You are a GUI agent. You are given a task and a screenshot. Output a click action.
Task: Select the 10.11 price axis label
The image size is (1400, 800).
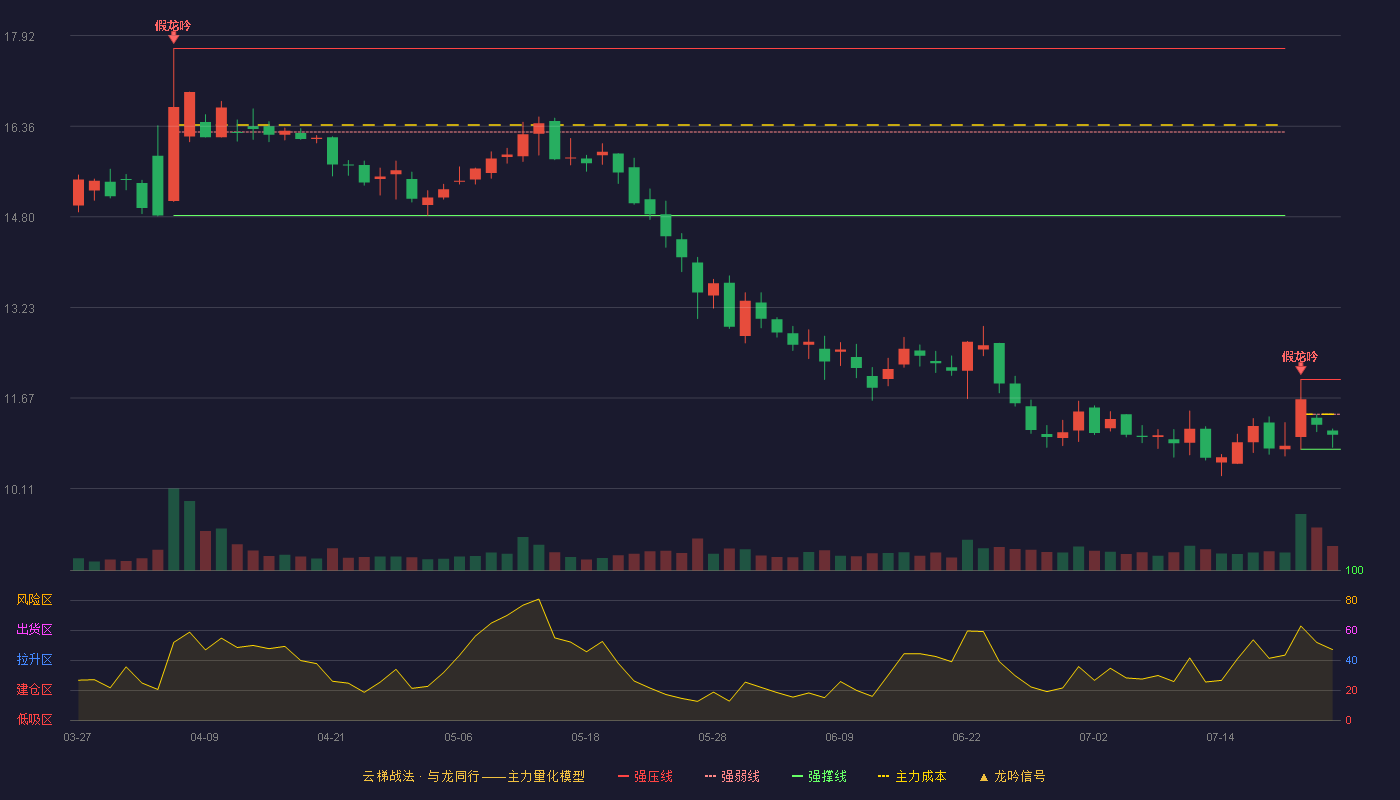click(19, 489)
